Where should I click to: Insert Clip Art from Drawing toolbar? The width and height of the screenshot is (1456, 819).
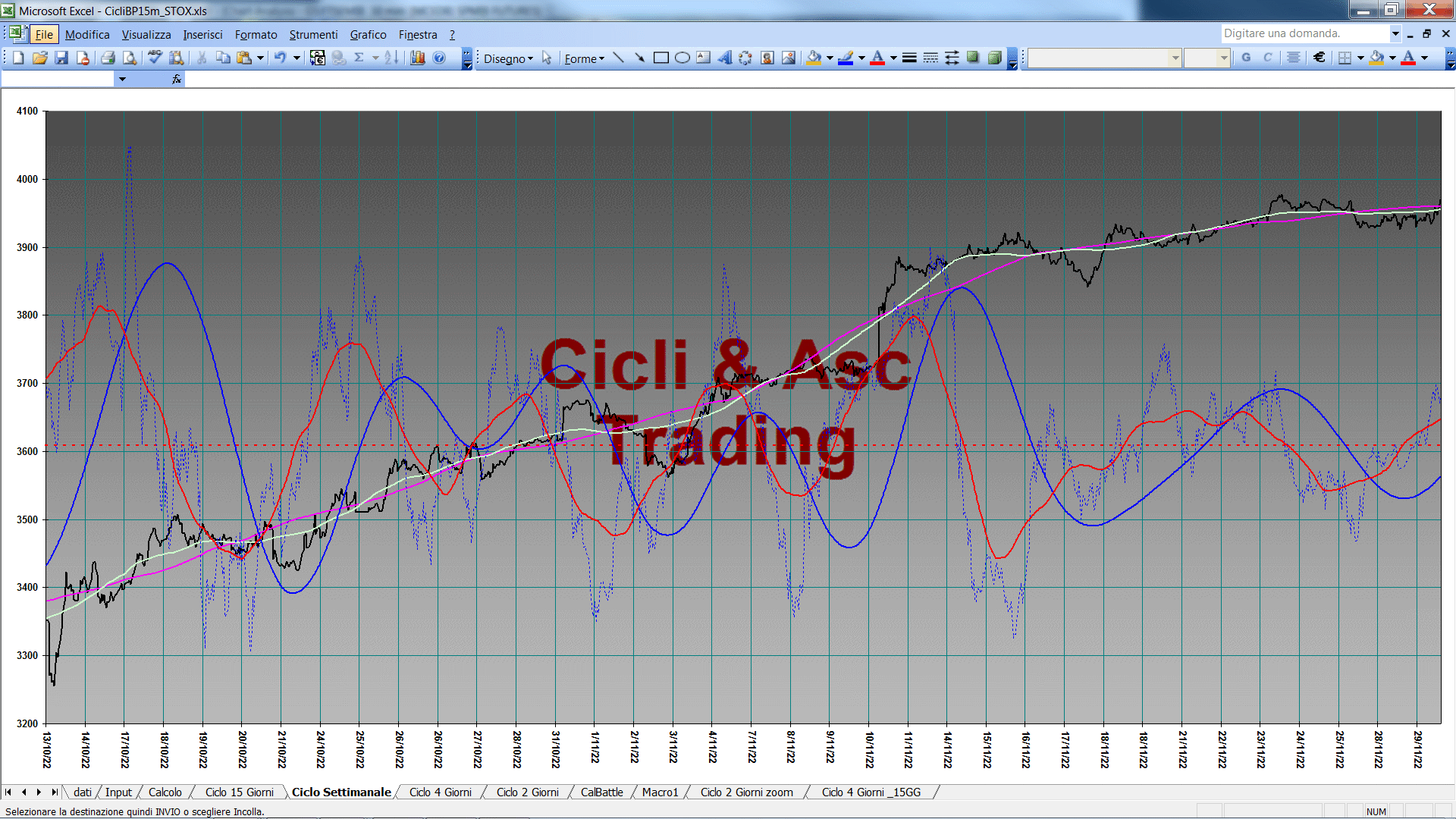point(767,58)
